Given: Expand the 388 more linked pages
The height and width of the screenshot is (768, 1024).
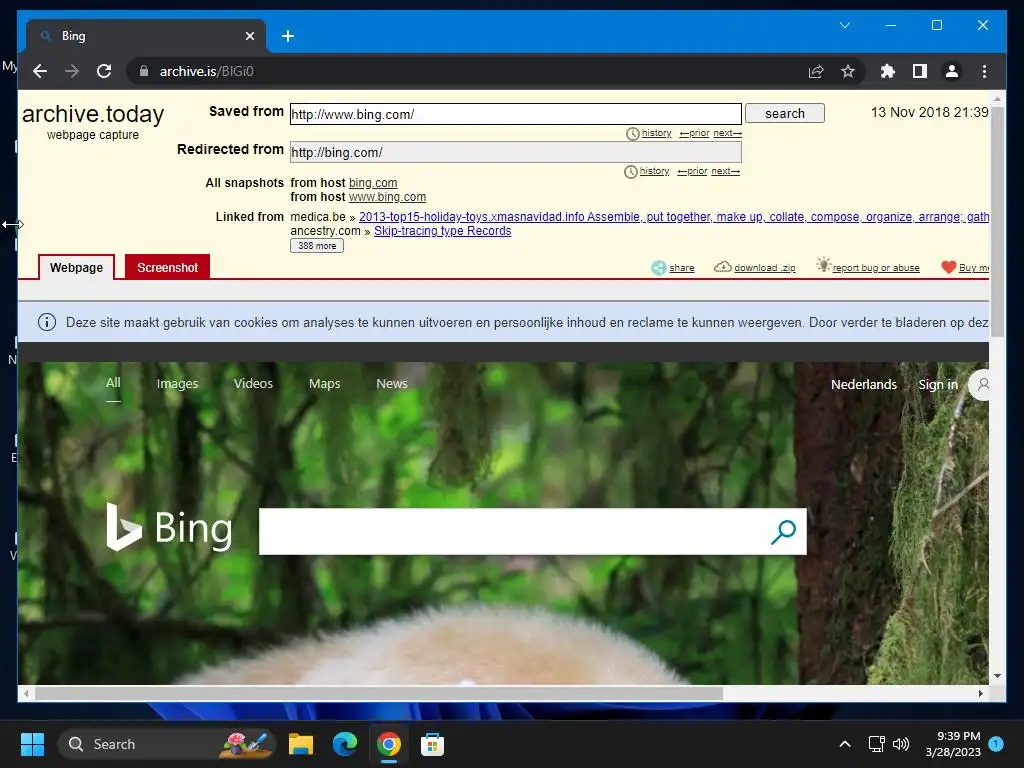Looking at the screenshot, I should click(317, 246).
